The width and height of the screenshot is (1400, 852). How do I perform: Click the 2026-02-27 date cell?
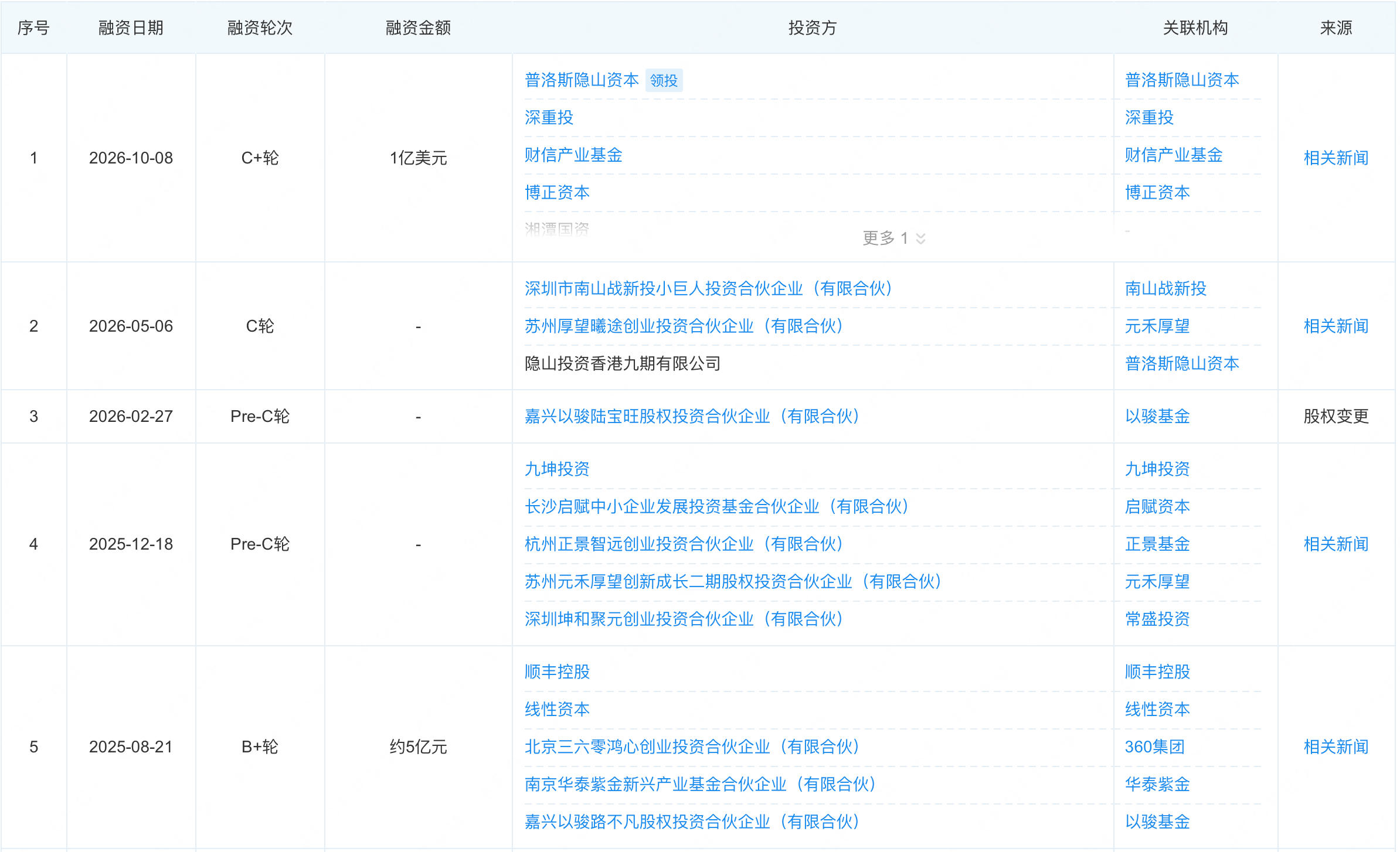131,416
